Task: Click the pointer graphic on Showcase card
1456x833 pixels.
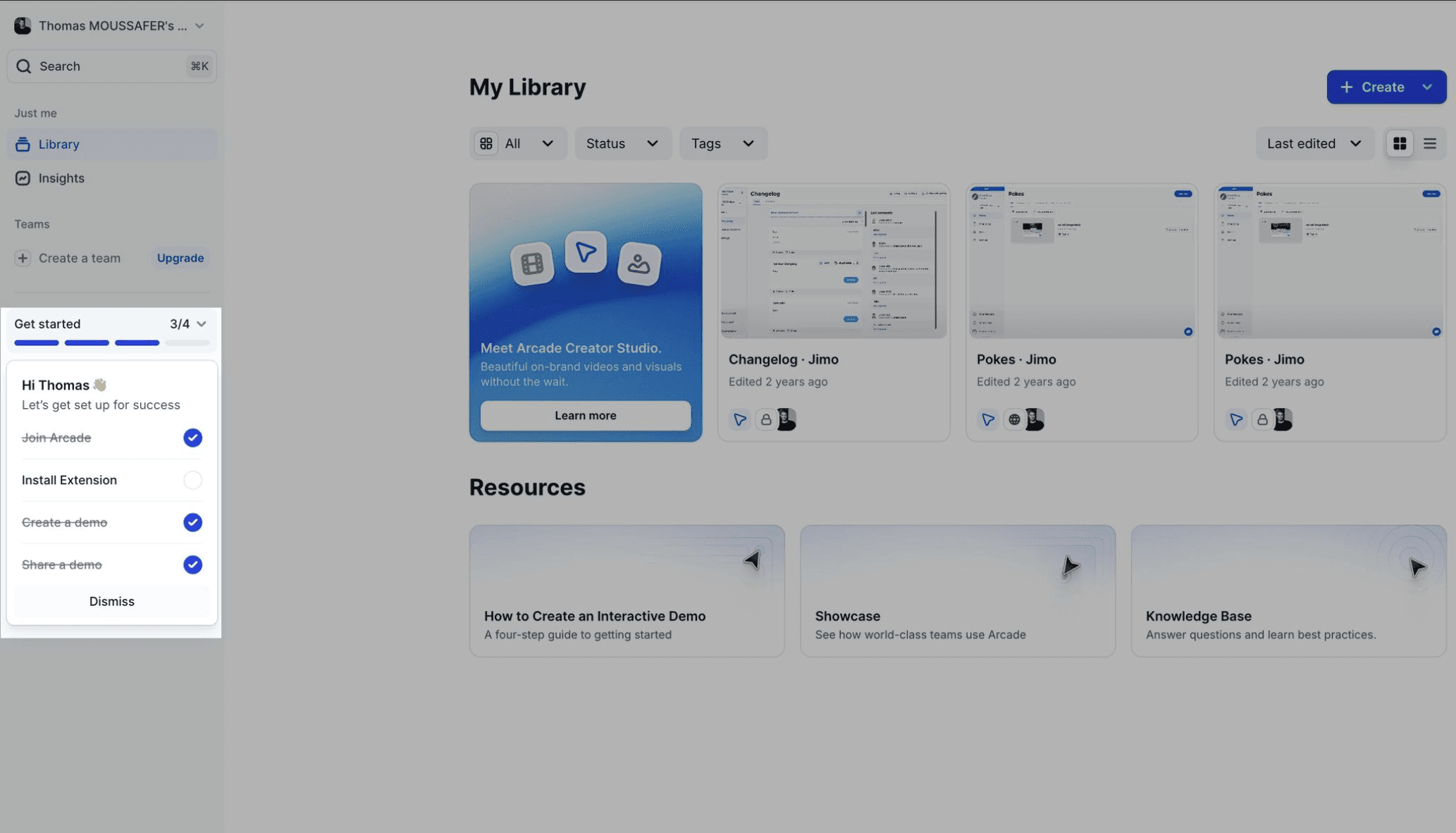Action: 1071,567
